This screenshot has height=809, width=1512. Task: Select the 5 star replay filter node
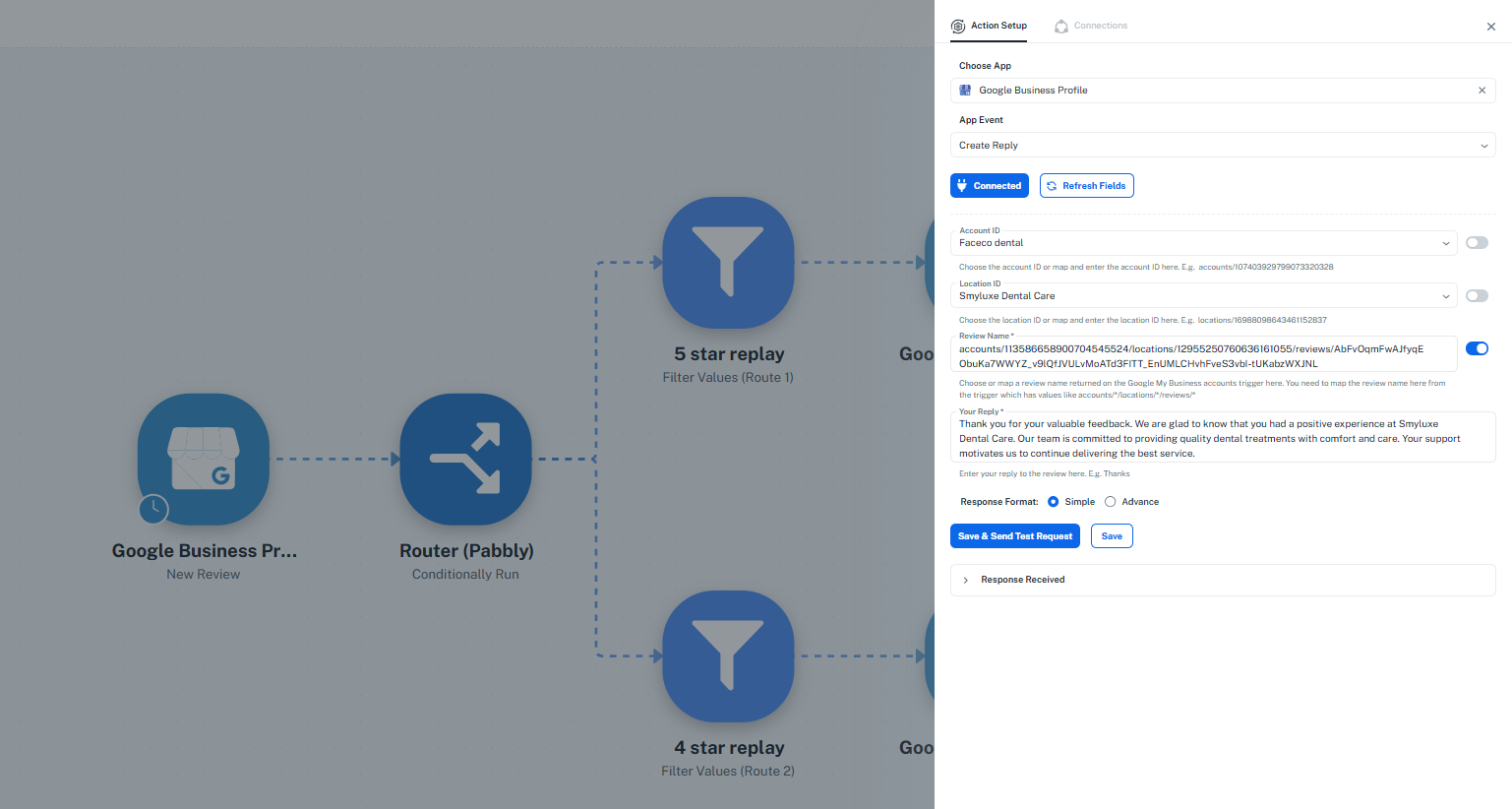(x=728, y=263)
